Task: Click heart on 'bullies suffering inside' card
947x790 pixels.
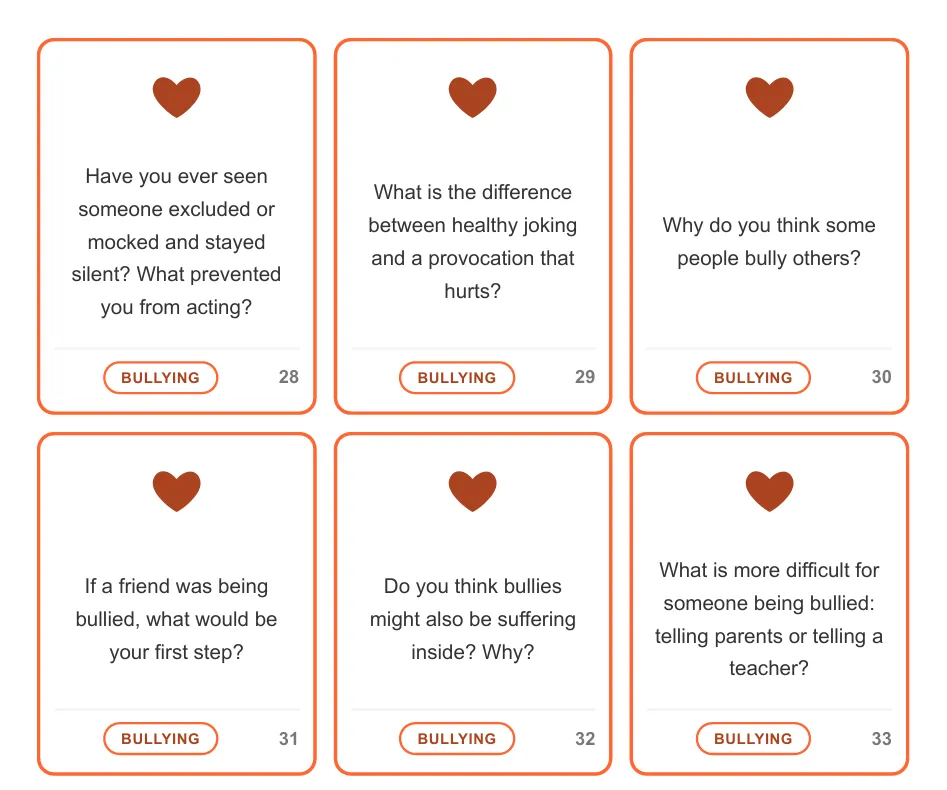Action: (x=472, y=491)
